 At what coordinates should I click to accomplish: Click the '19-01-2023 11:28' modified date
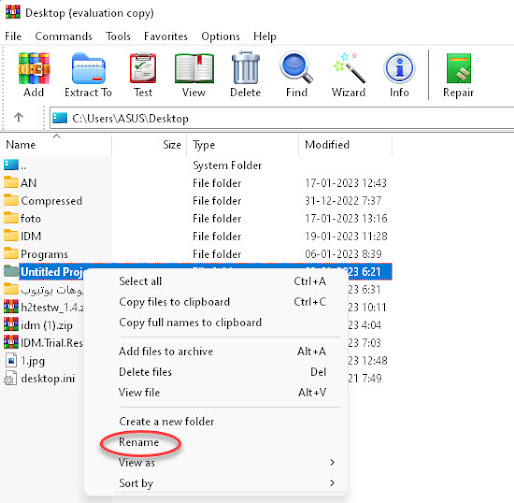pyautogui.click(x=346, y=236)
